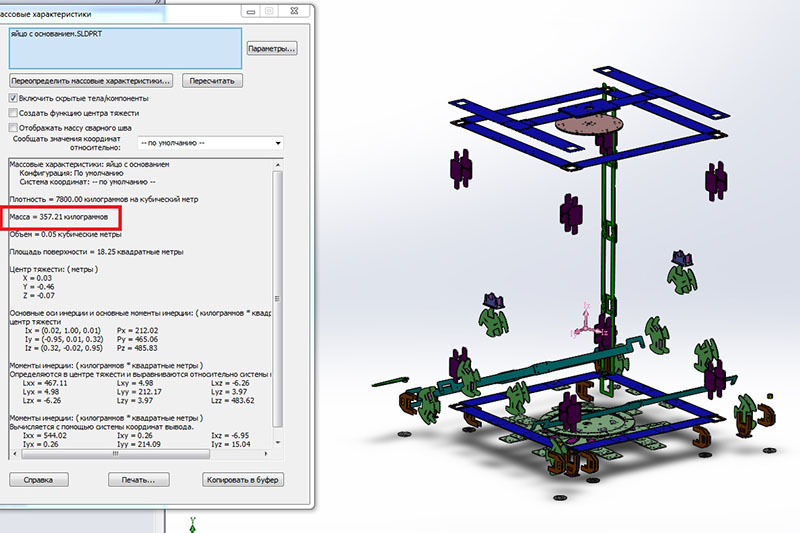Image resolution: width=800 pixels, height=533 pixels.
Task: Click the Пересчитать button
Action: click(x=212, y=81)
